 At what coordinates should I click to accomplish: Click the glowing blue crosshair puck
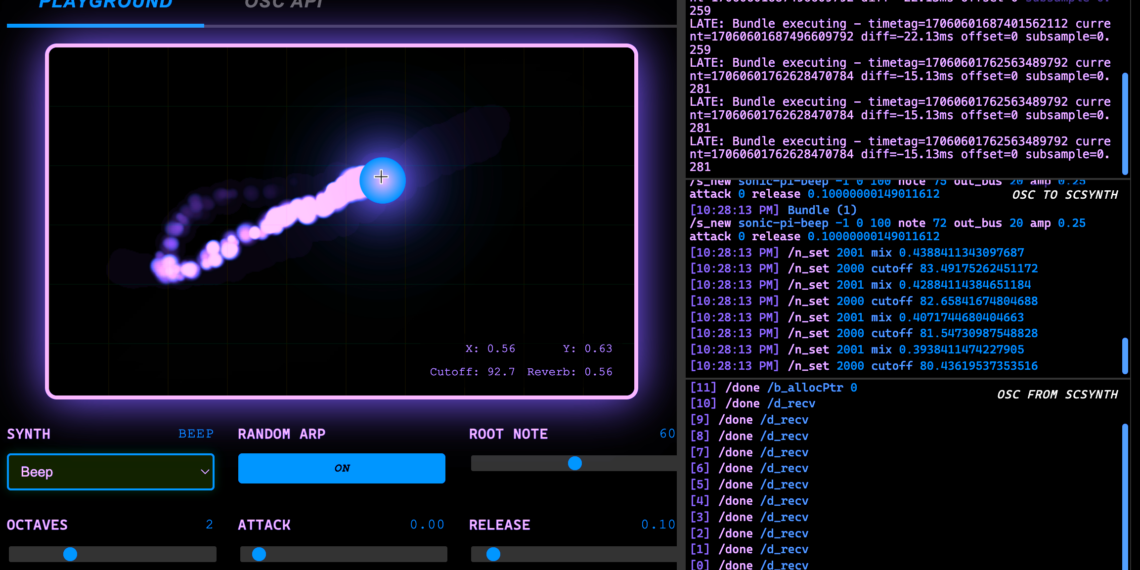[381, 179]
